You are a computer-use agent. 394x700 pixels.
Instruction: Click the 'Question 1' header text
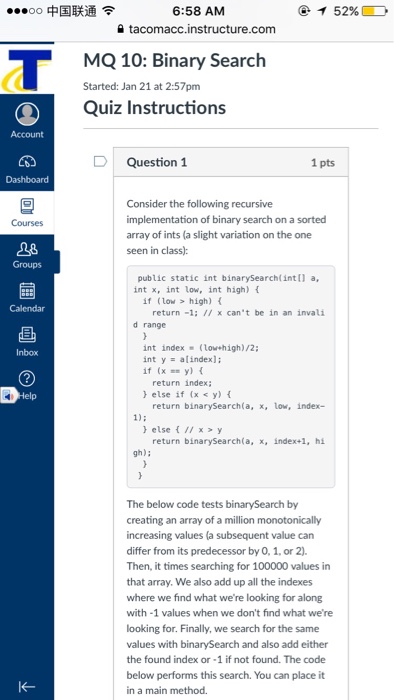(x=157, y=162)
